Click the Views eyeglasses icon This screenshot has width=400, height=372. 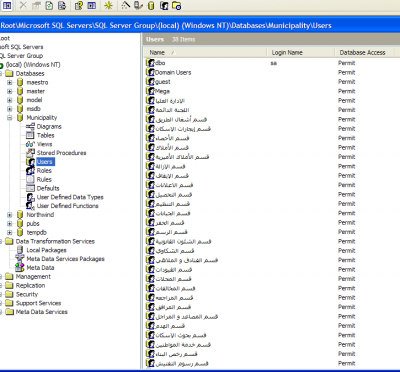tap(30, 144)
